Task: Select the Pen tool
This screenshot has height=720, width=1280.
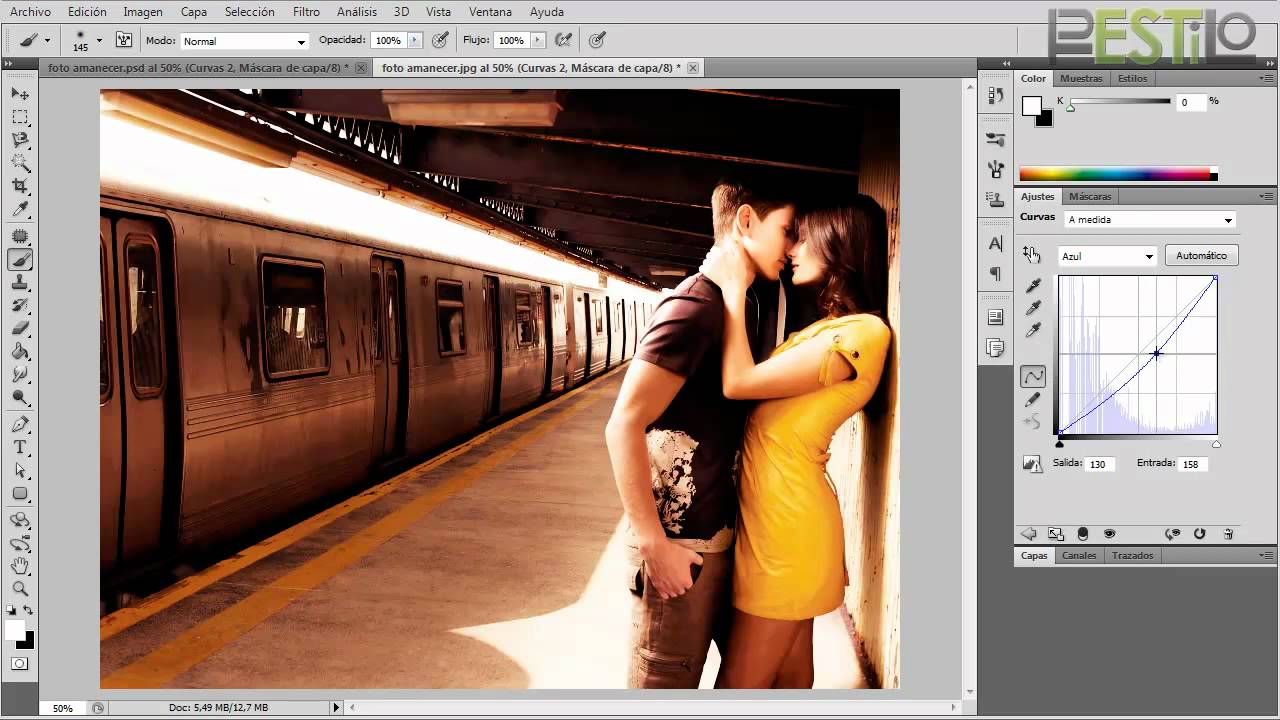Action: (20, 424)
